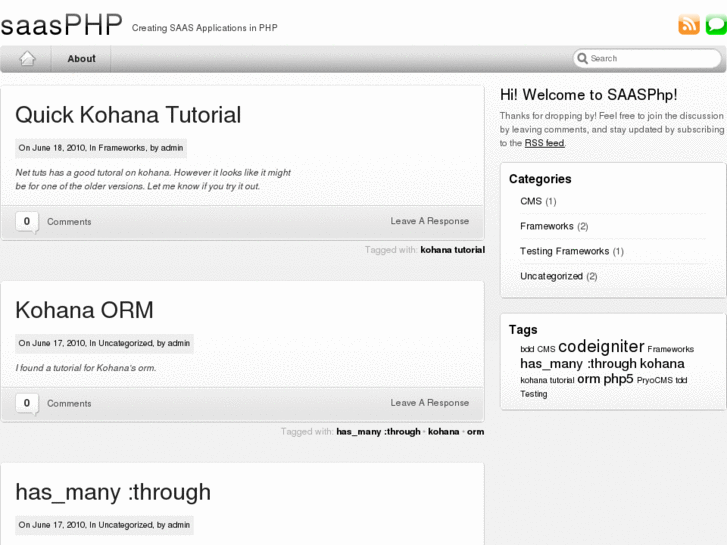Click the PryoCMS tag in tag cloud
The height and width of the screenshot is (545, 727).
(x=655, y=380)
